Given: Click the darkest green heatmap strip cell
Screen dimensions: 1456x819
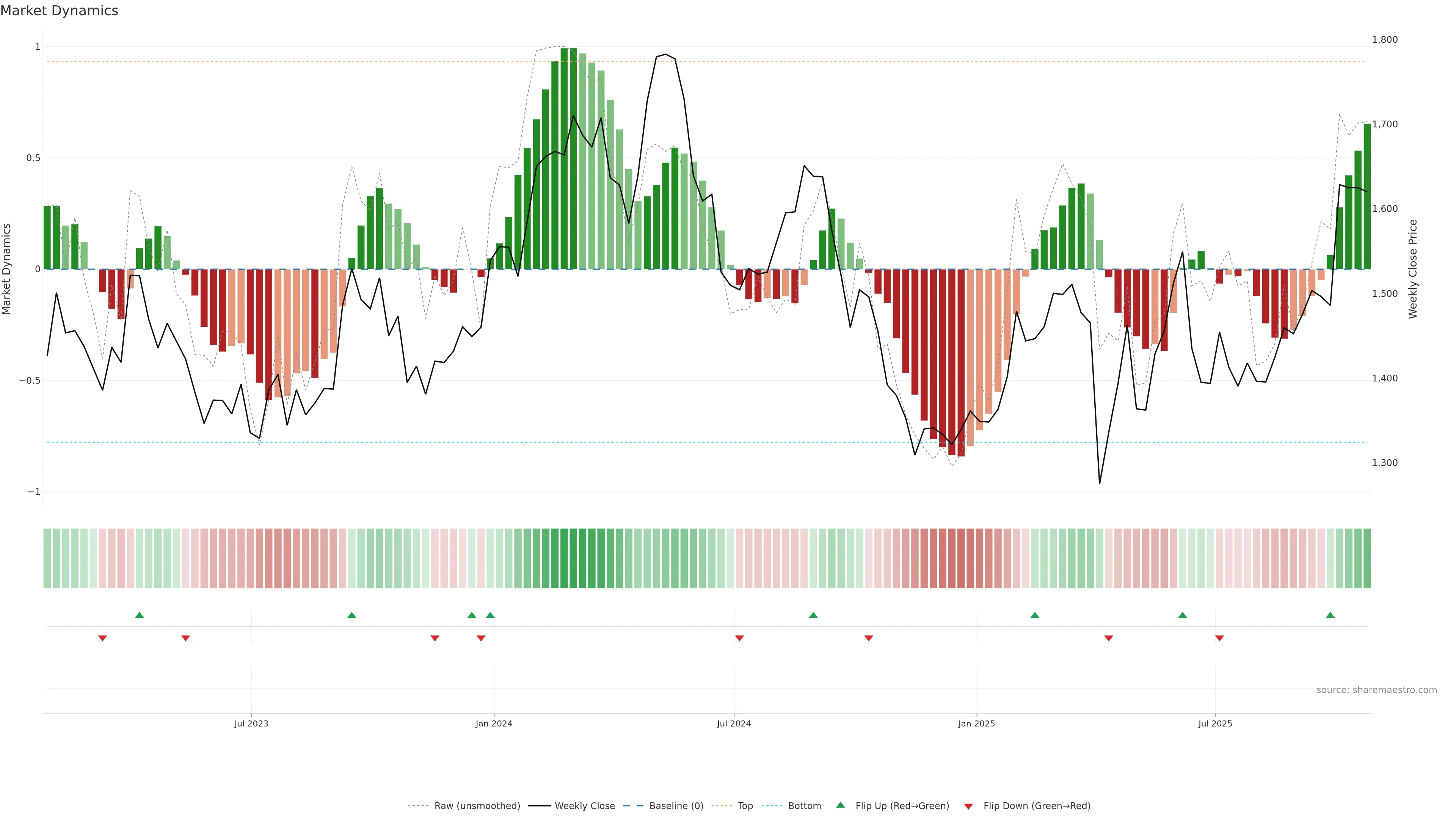Looking at the screenshot, I should point(573,559).
